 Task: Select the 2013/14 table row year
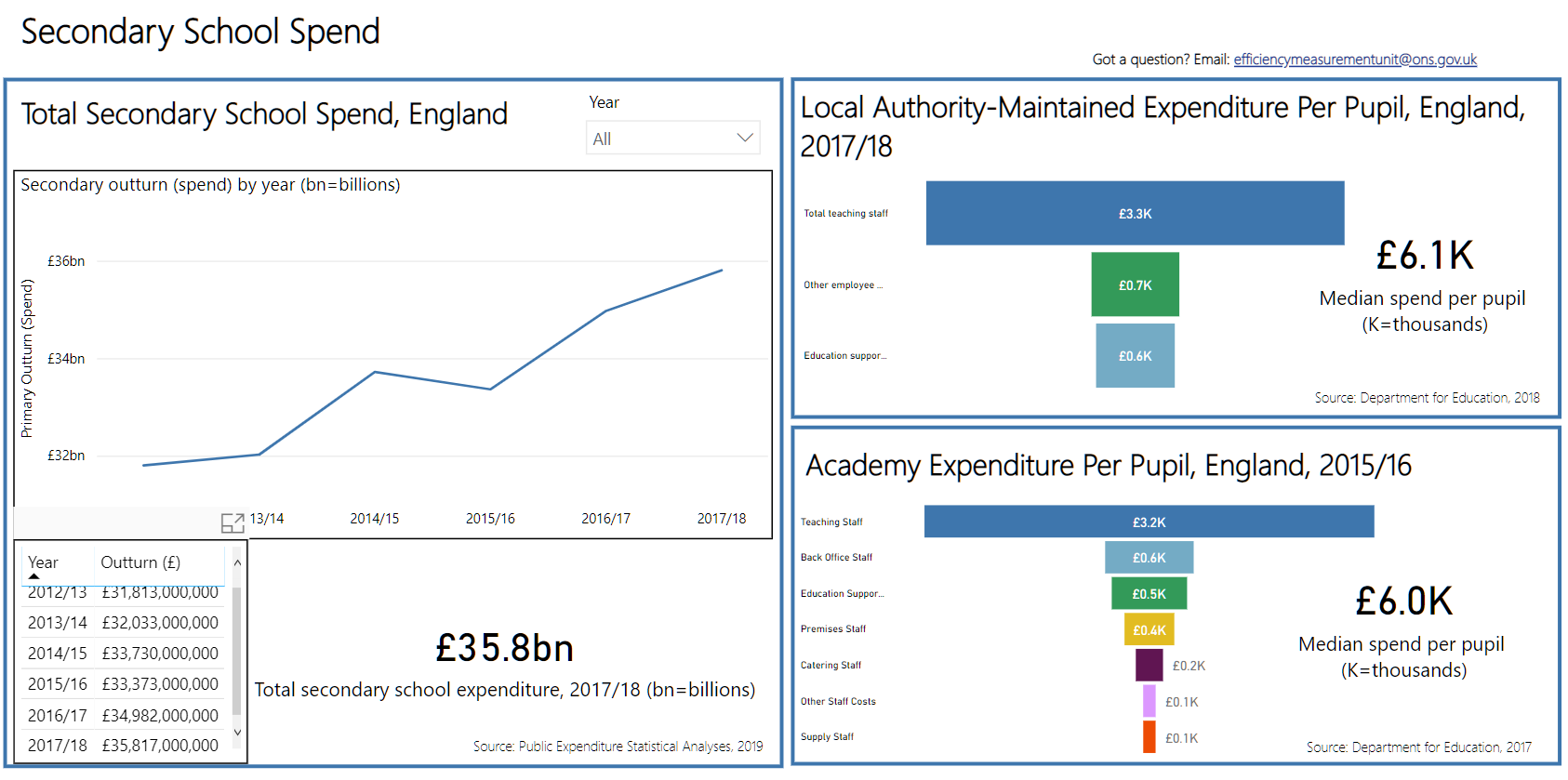(58, 623)
